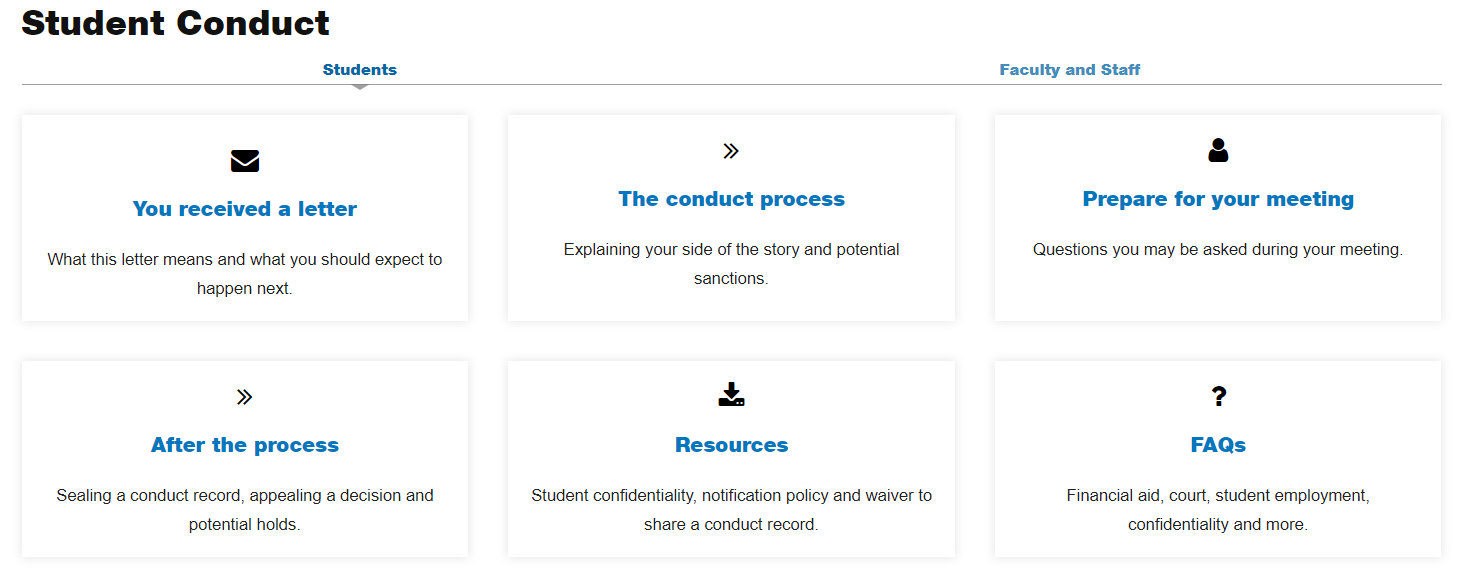This screenshot has width=1461, height=578.
Task: Click the conduct process card description
Action: 731,263
